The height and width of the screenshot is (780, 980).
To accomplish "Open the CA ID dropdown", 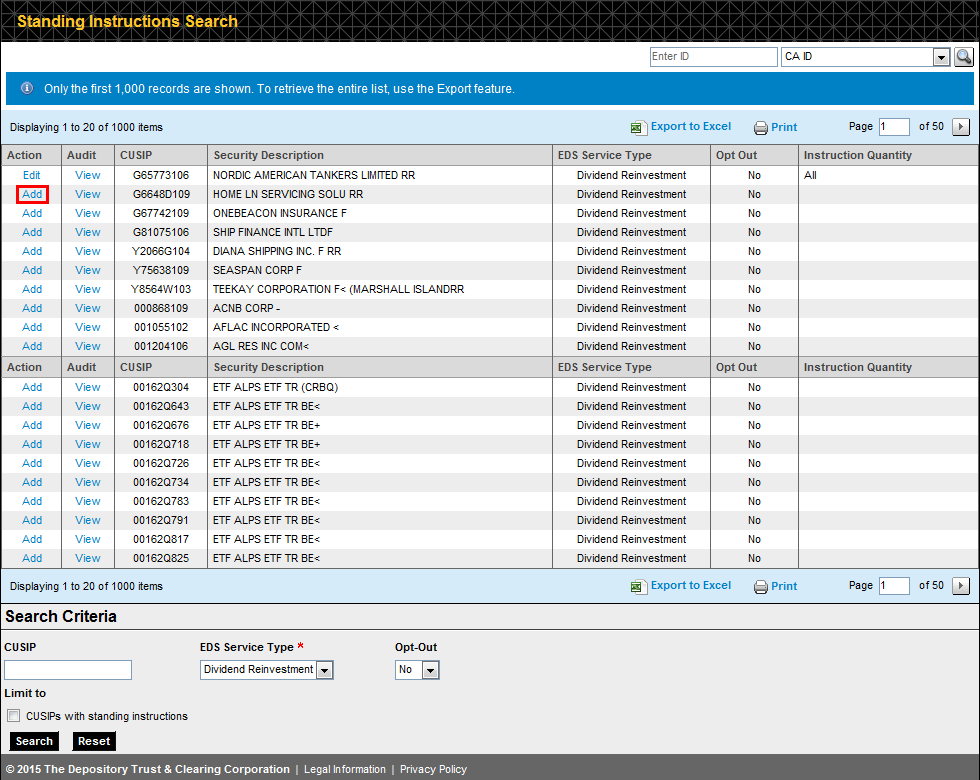I will tap(941, 57).
